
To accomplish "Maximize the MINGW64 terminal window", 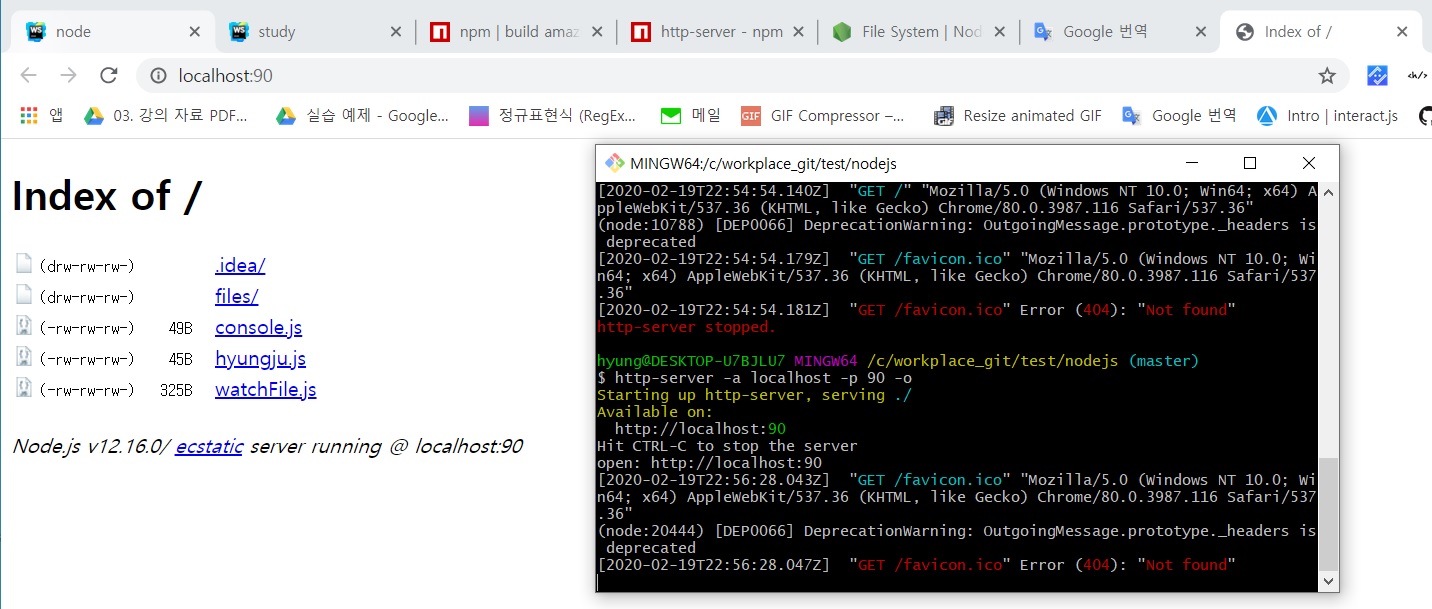I will [x=1249, y=163].
